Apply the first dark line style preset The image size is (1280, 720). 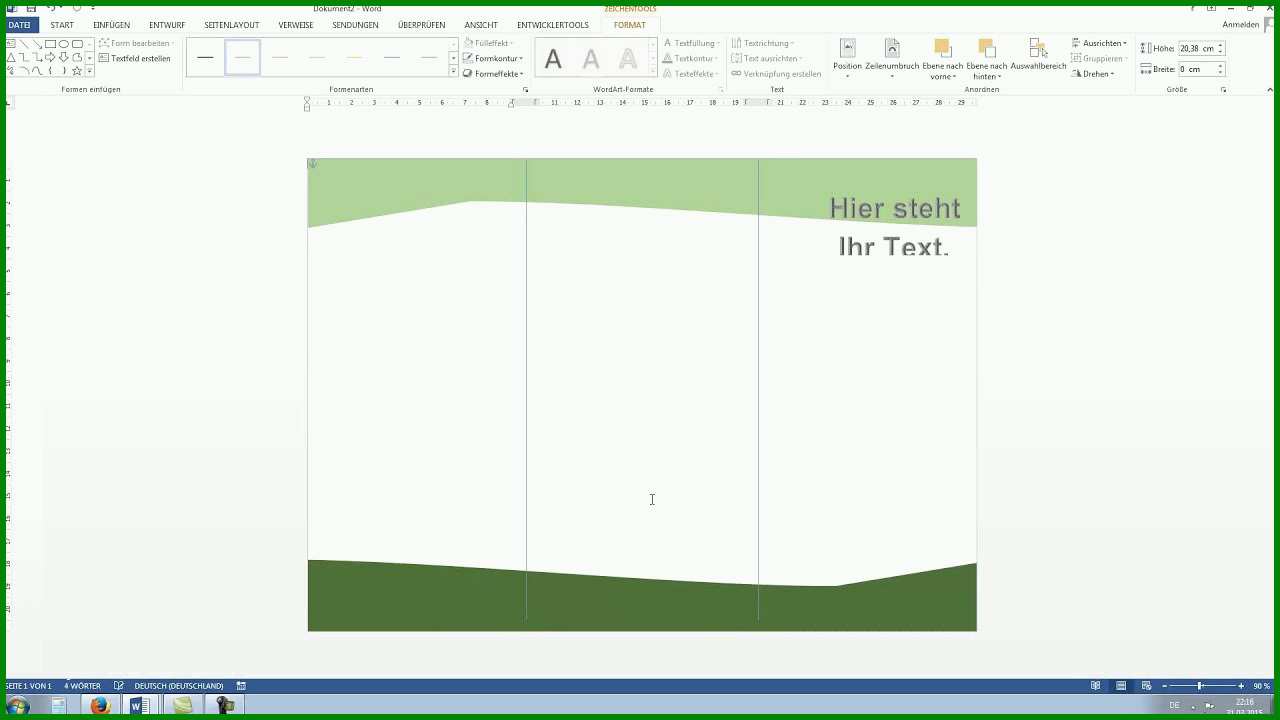click(x=205, y=58)
